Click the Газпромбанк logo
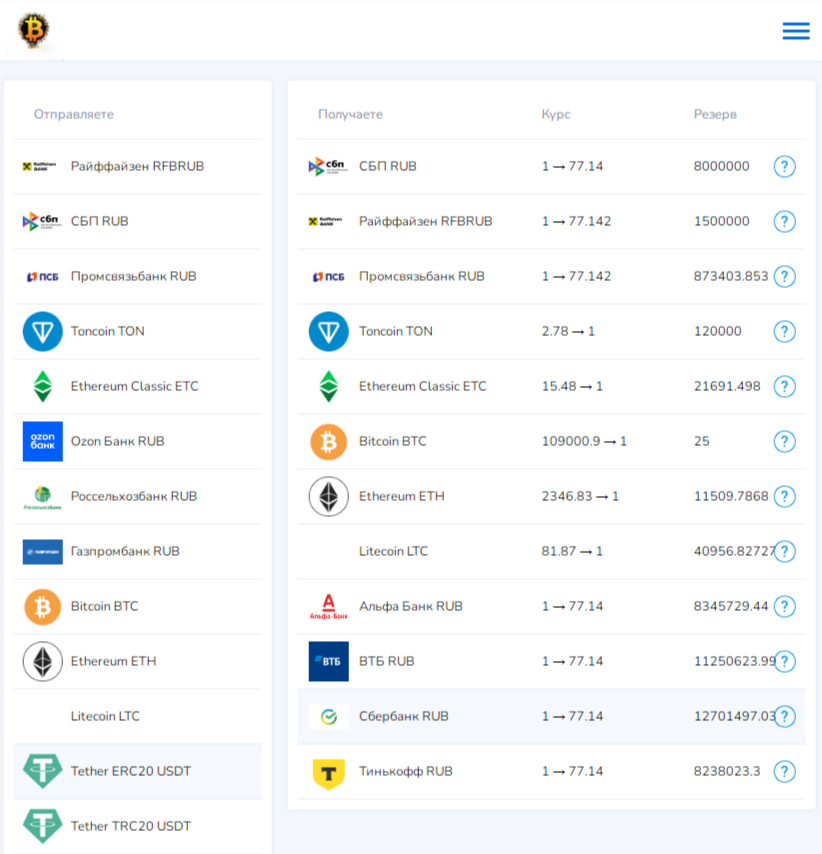 click(x=42, y=552)
